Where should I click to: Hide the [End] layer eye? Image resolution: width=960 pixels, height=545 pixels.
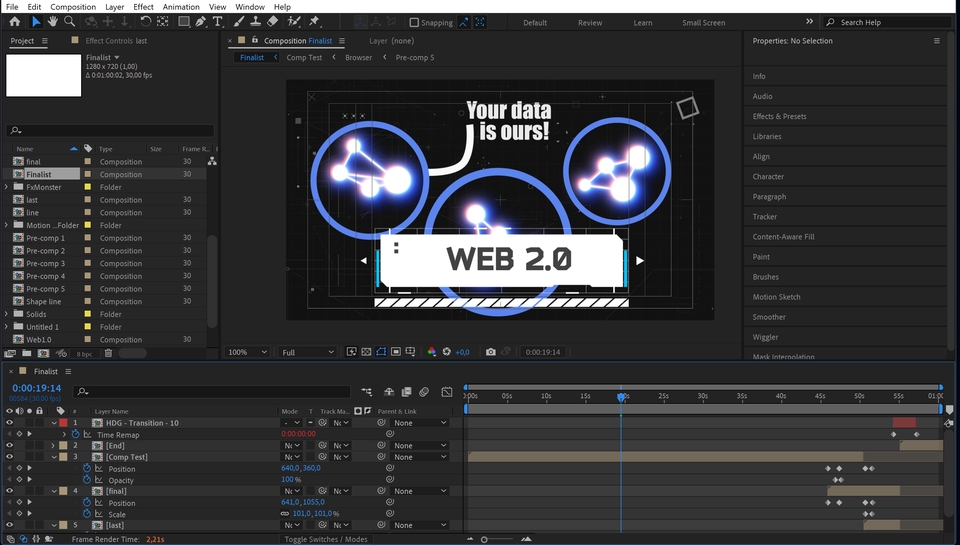9,445
